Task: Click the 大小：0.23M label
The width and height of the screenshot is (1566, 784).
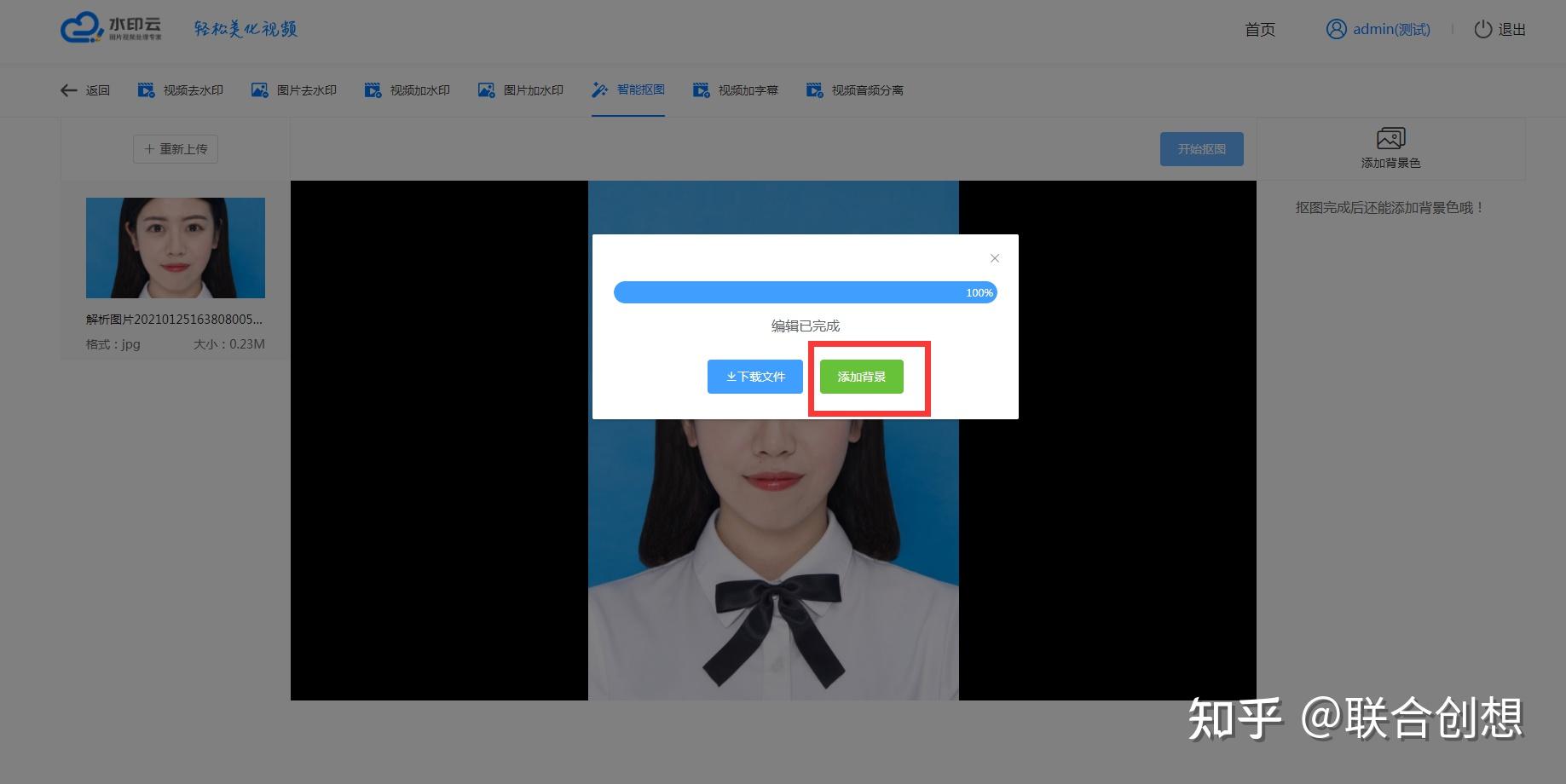Action: 229,344
